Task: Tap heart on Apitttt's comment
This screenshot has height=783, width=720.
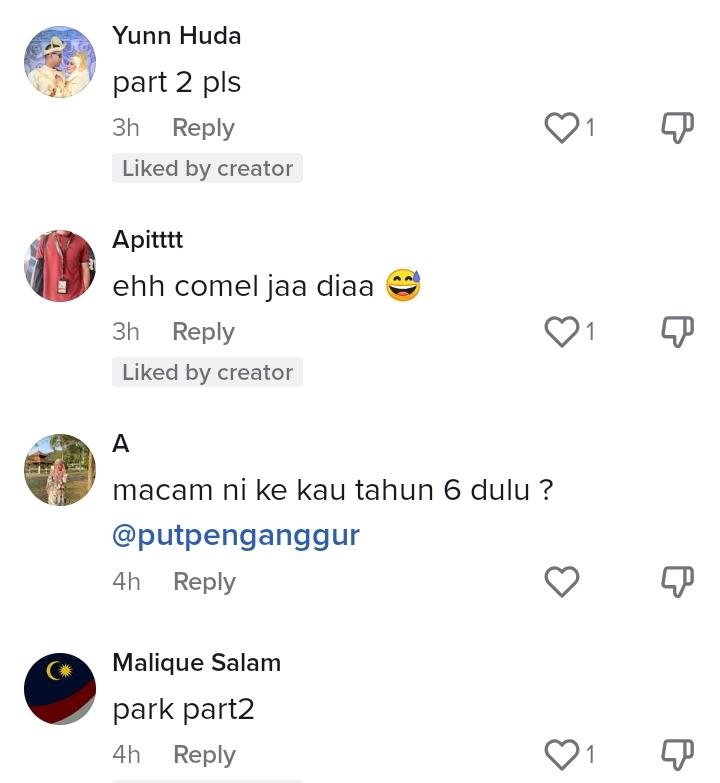Action: 562,331
